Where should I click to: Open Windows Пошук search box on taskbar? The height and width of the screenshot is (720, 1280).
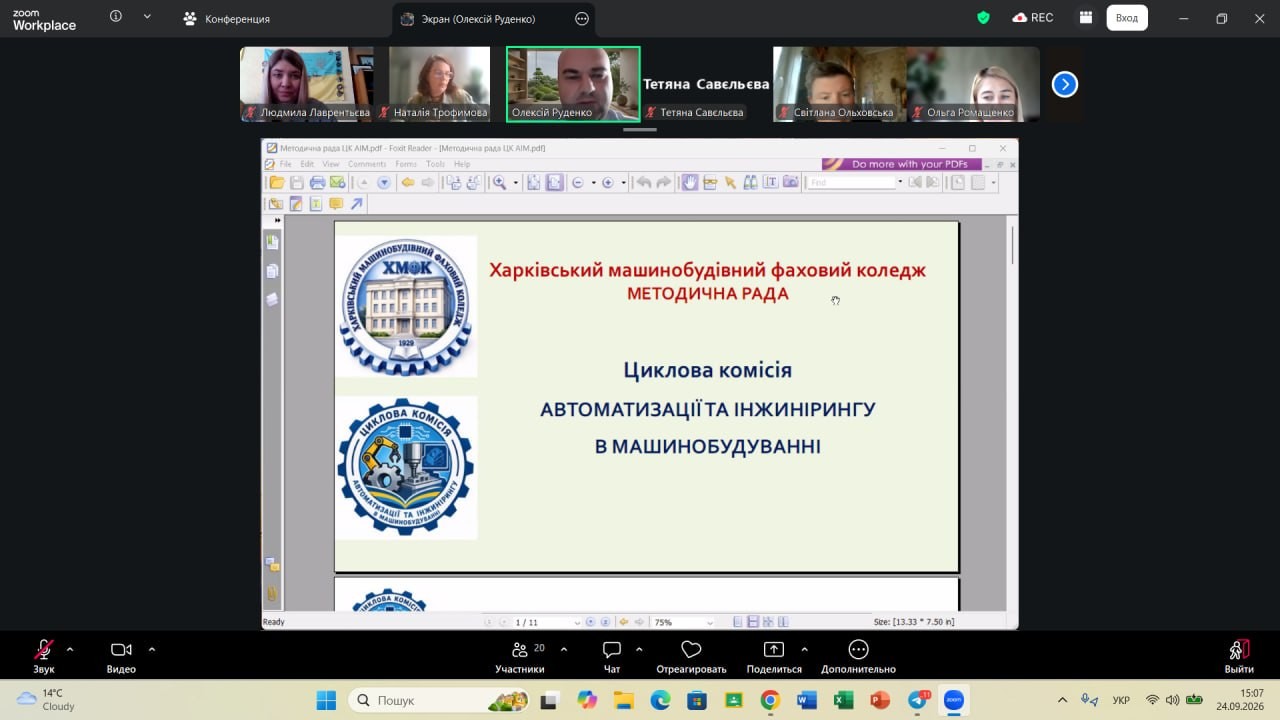(x=440, y=700)
